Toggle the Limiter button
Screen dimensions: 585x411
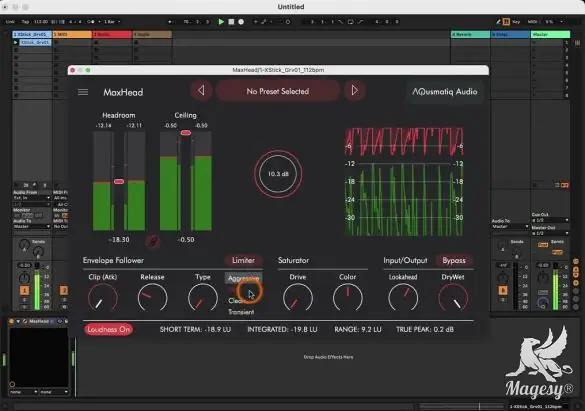(x=243, y=260)
